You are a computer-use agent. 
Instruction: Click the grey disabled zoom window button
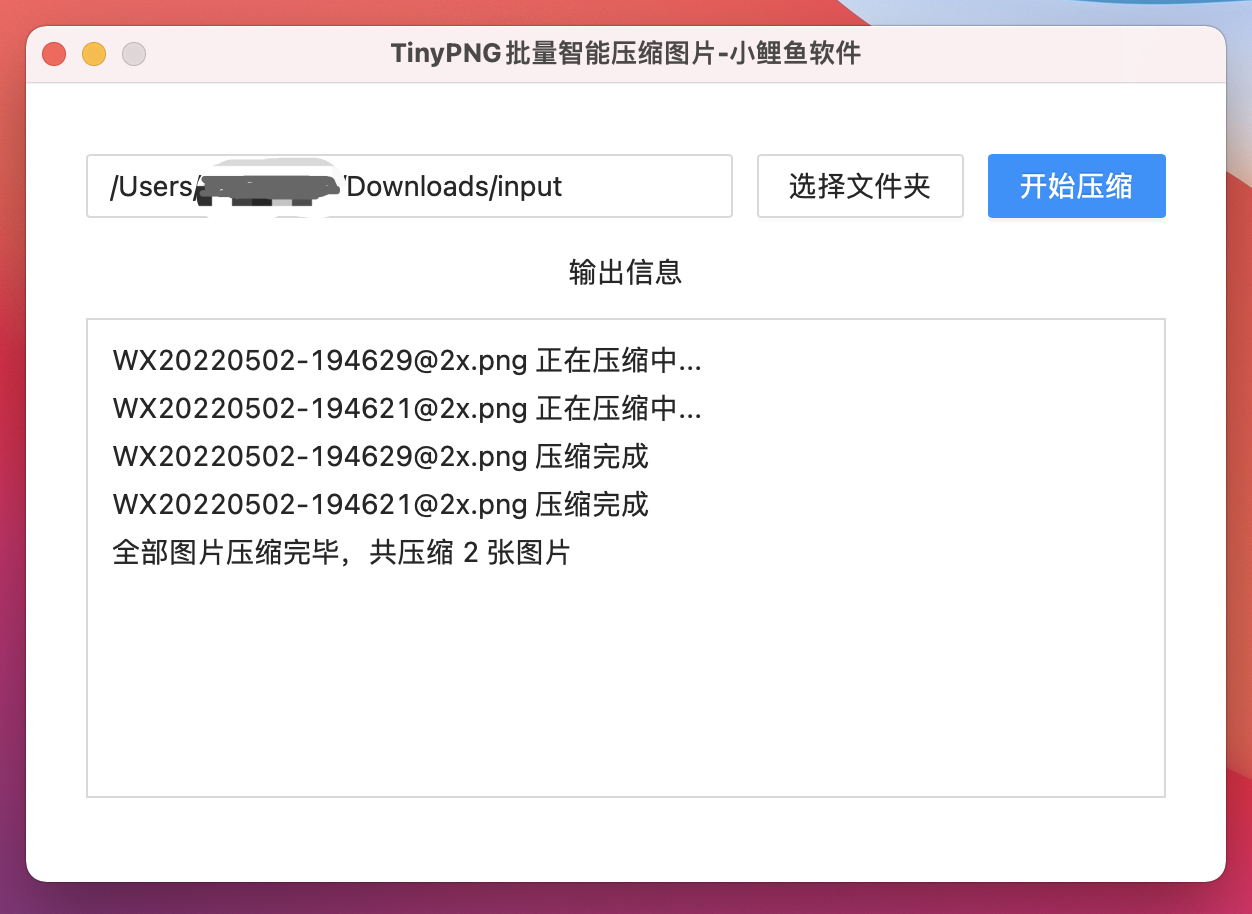pyautogui.click(x=134, y=54)
